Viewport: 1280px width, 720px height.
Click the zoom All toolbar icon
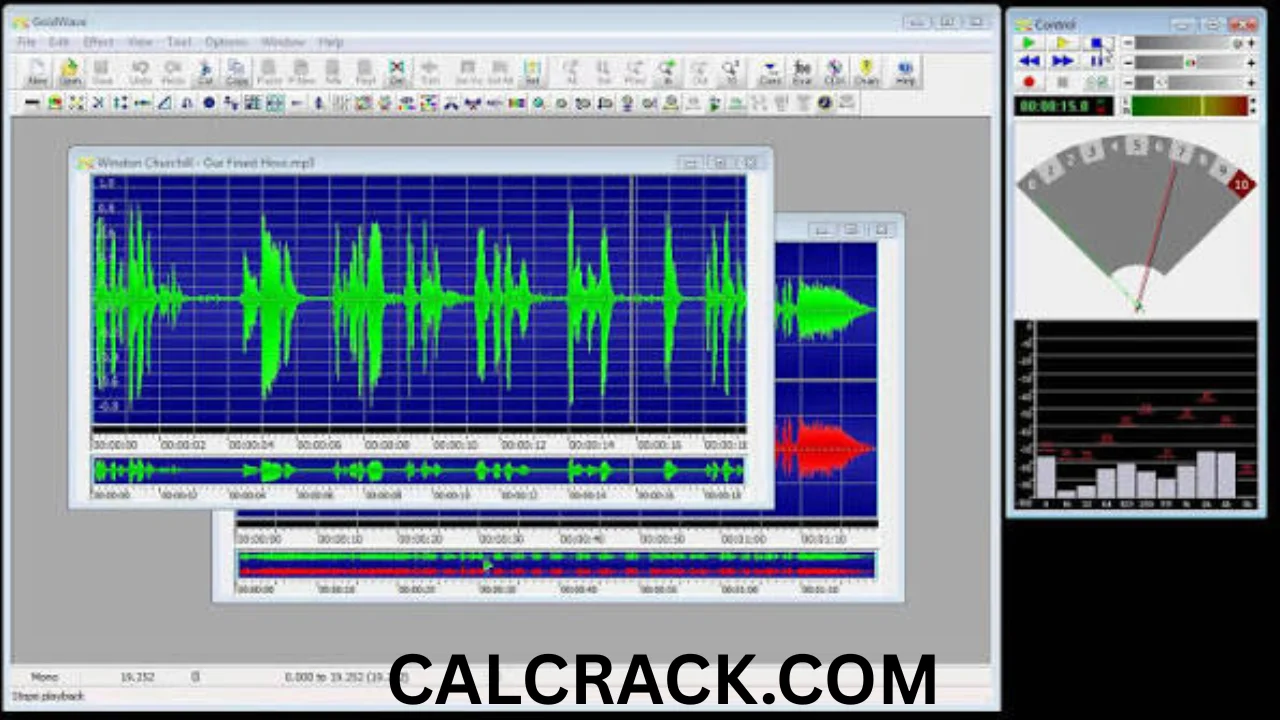571,72
